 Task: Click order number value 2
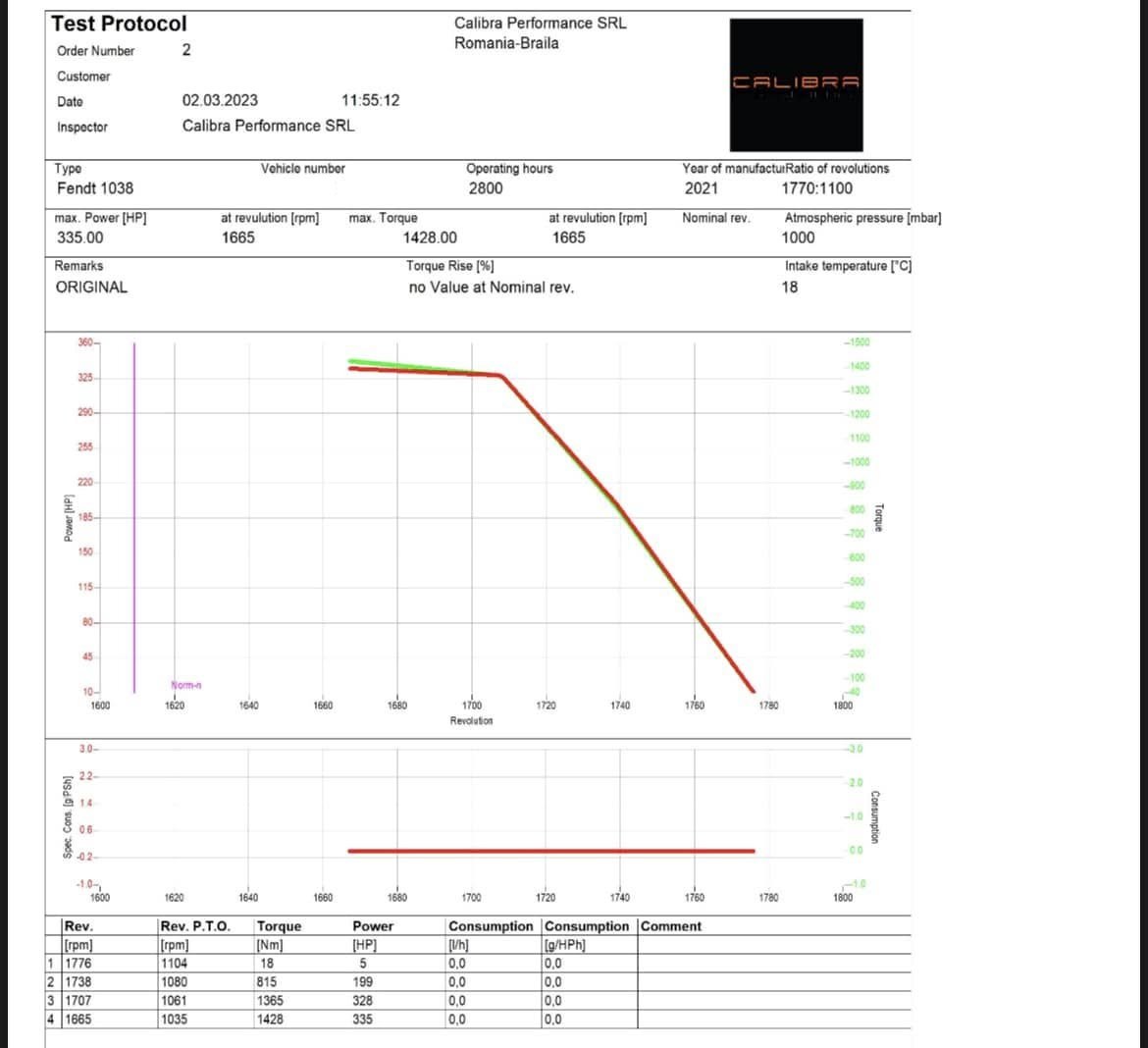[x=186, y=50]
